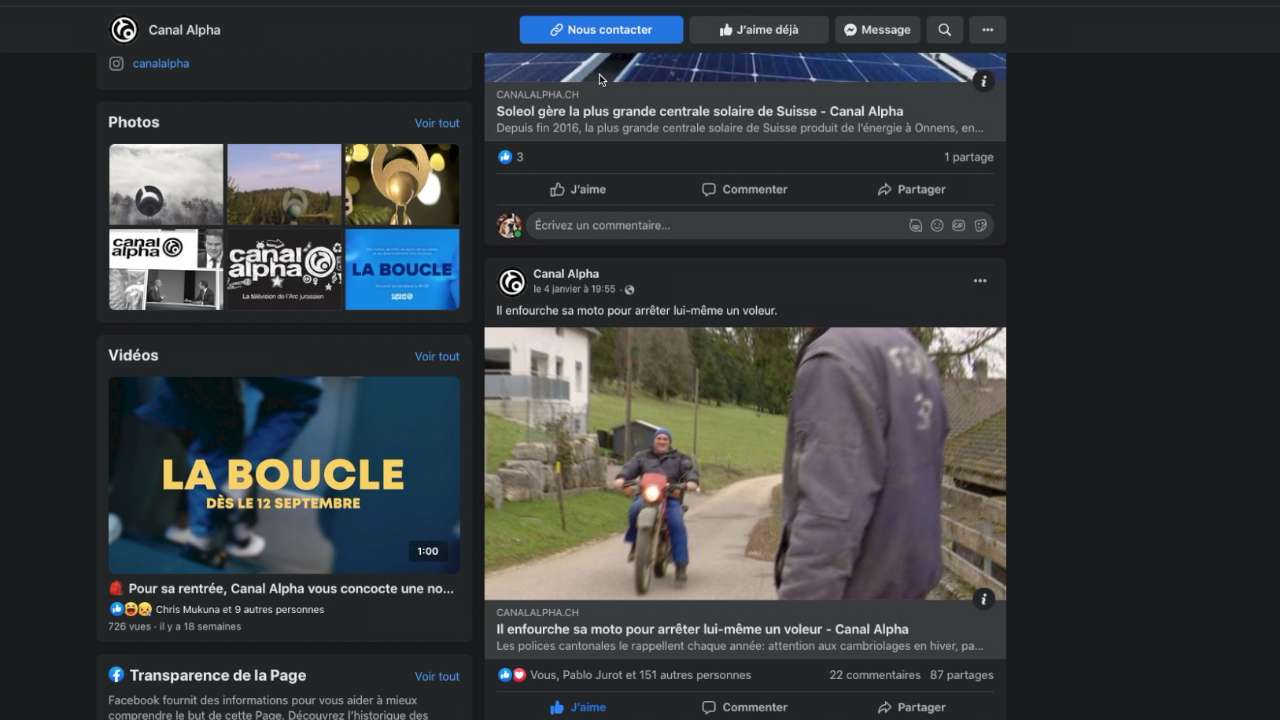The height and width of the screenshot is (720, 1280).
Task: Like the solar power plant post
Action: tap(578, 189)
